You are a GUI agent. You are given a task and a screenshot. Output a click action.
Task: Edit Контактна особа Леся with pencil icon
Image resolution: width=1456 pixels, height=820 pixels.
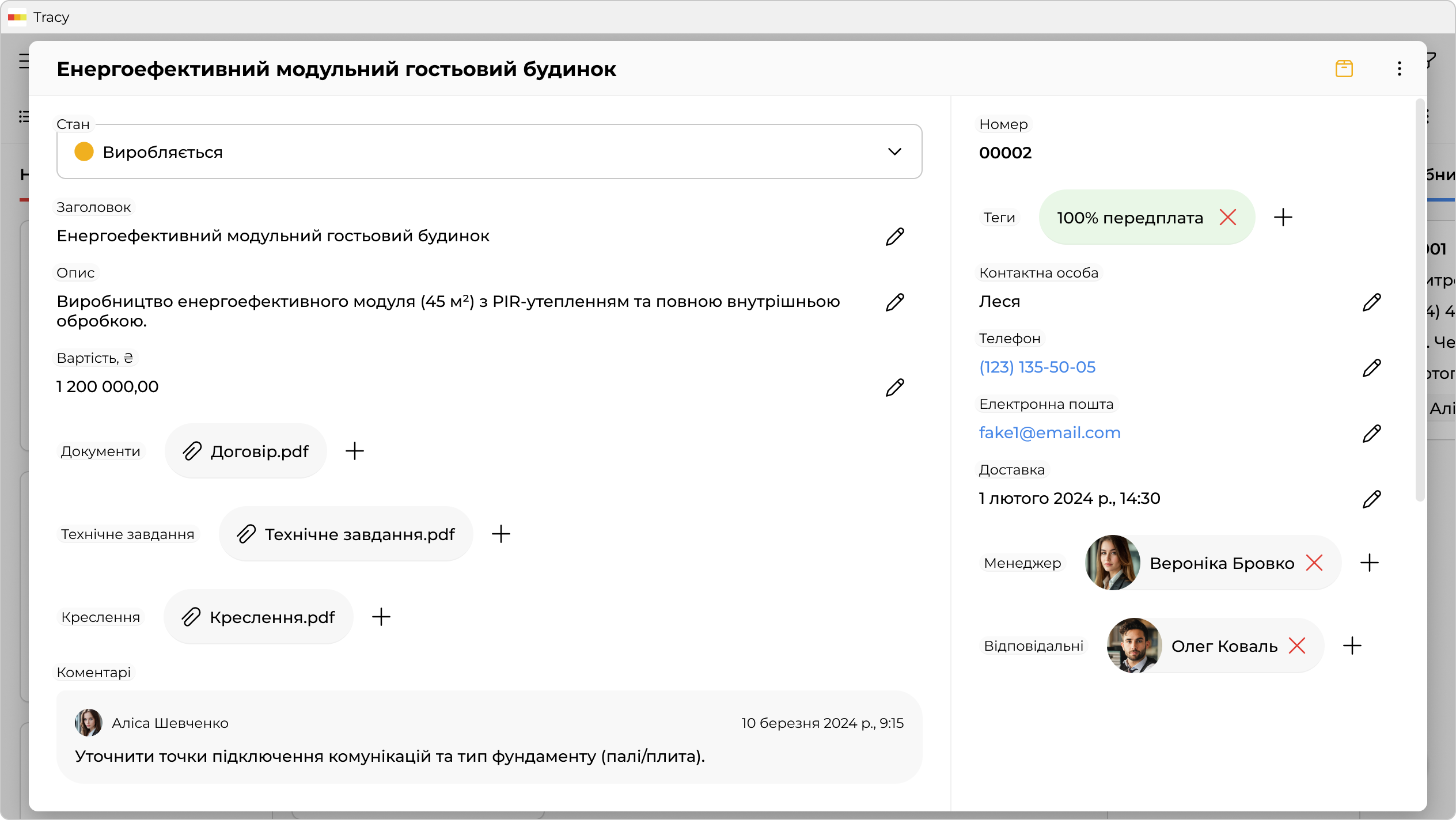tap(1371, 302)
